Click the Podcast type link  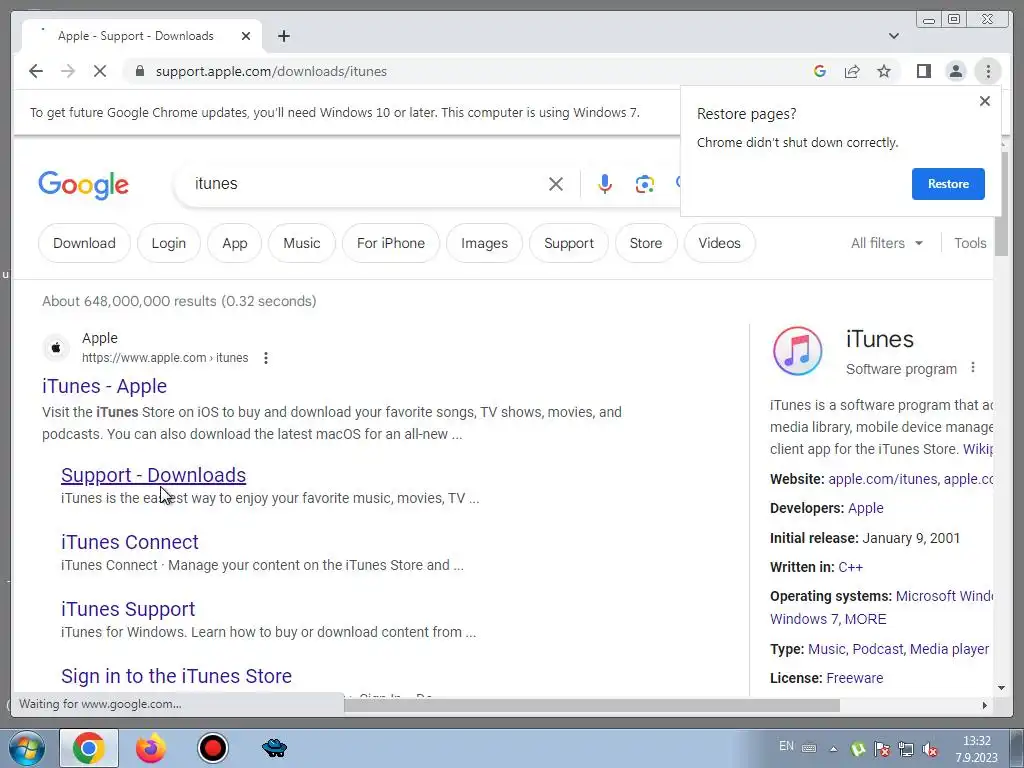[x=878, y=649]
